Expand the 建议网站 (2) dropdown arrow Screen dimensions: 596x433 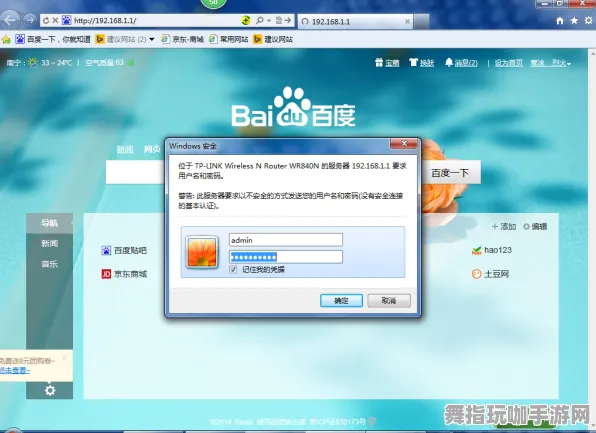152,39
